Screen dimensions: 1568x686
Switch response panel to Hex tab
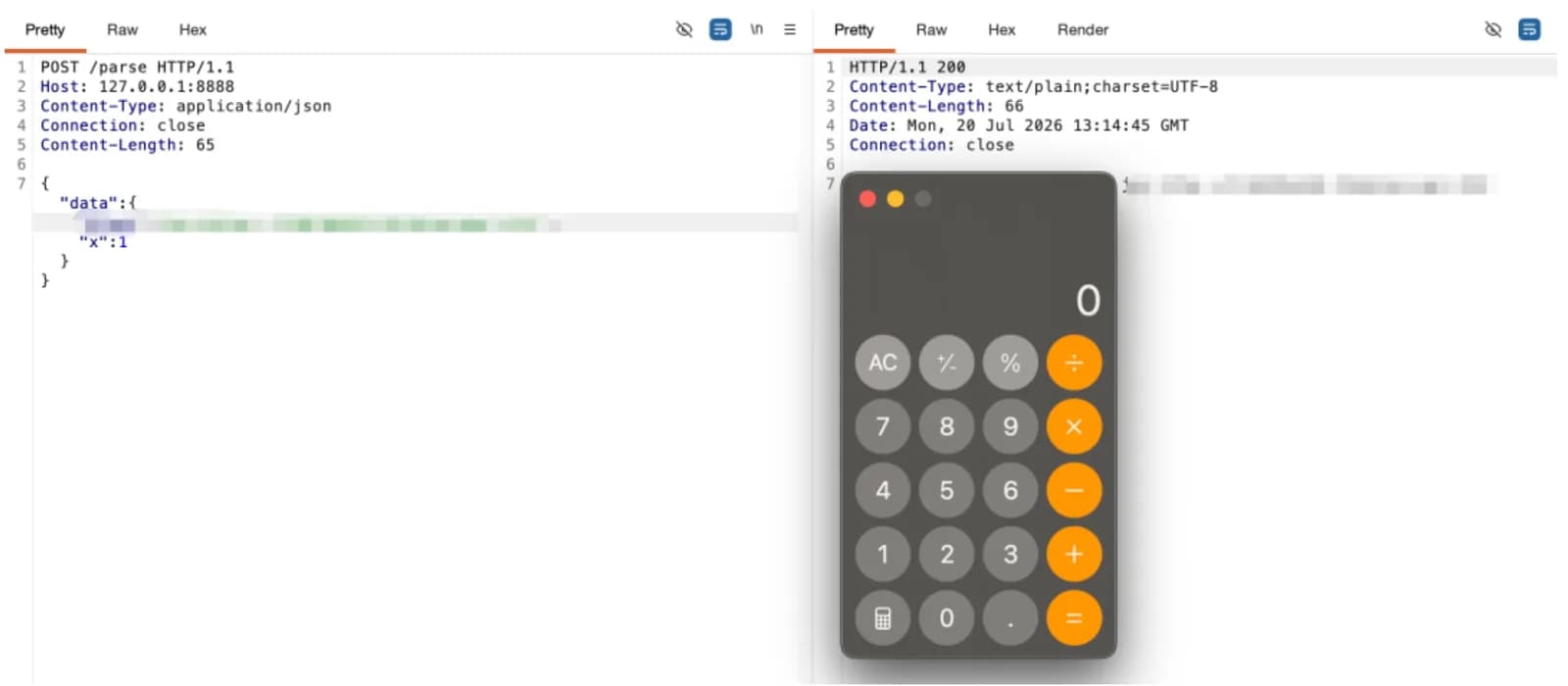click(x=1002, y=29)
